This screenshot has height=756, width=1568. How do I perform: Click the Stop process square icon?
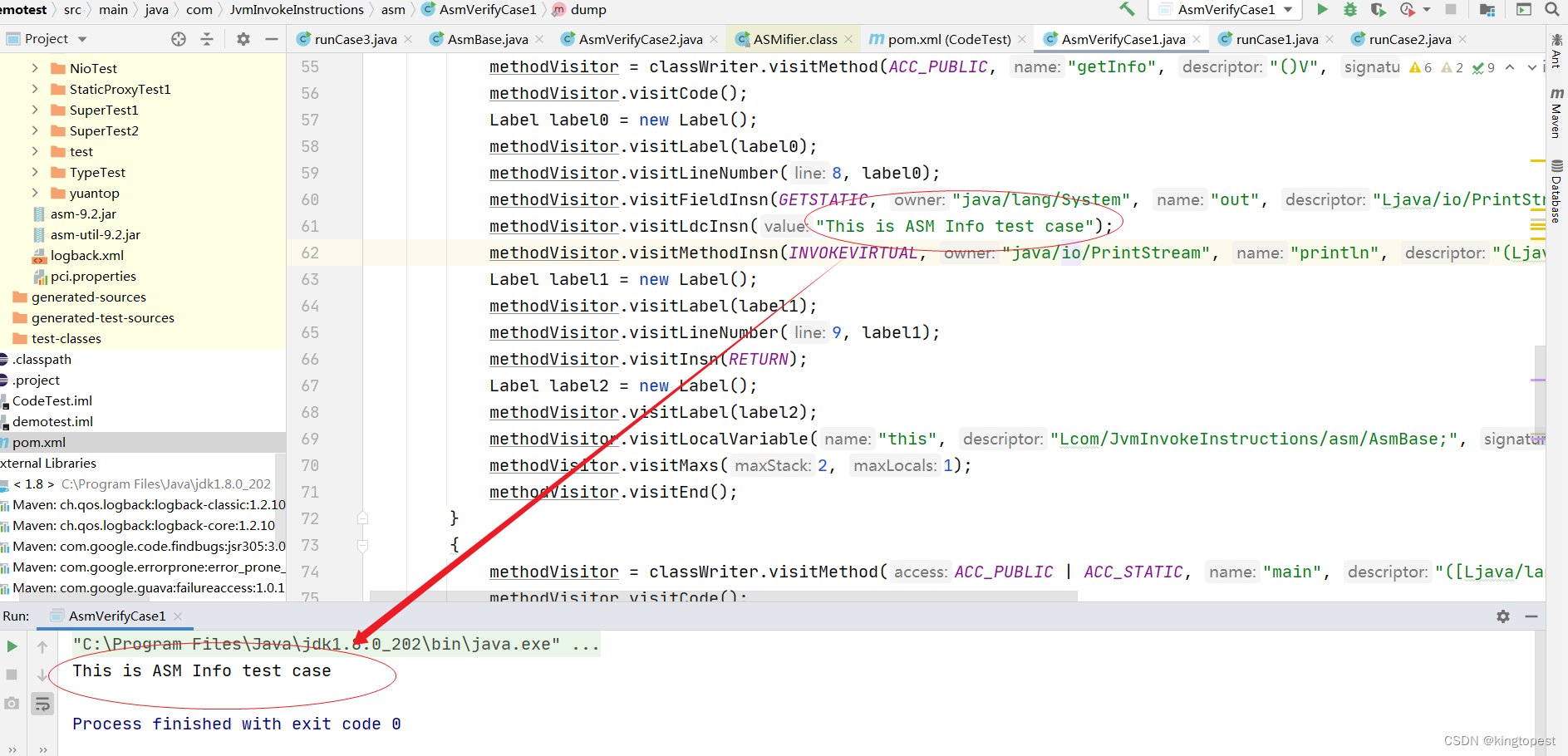click(x=12, y=675)
